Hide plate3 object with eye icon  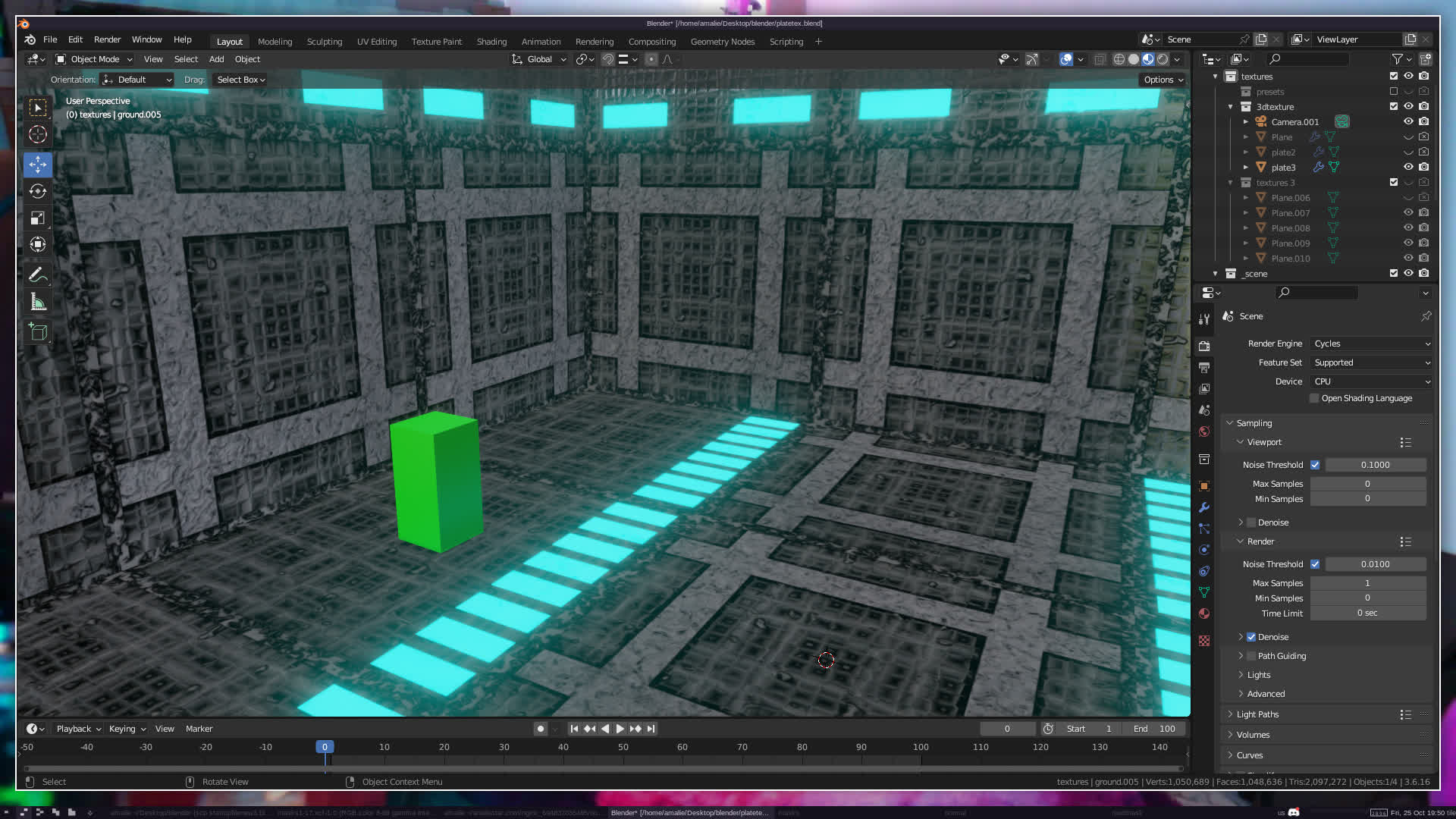(x=1408, y=167)
